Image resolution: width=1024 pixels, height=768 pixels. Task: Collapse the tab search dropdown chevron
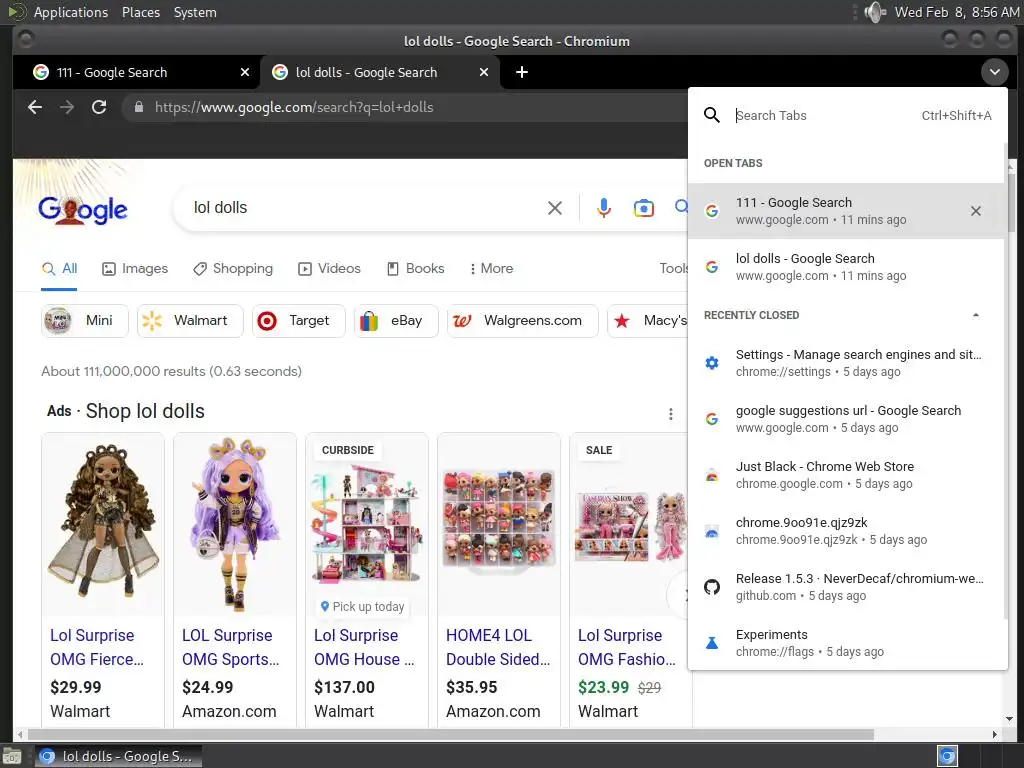995,72
